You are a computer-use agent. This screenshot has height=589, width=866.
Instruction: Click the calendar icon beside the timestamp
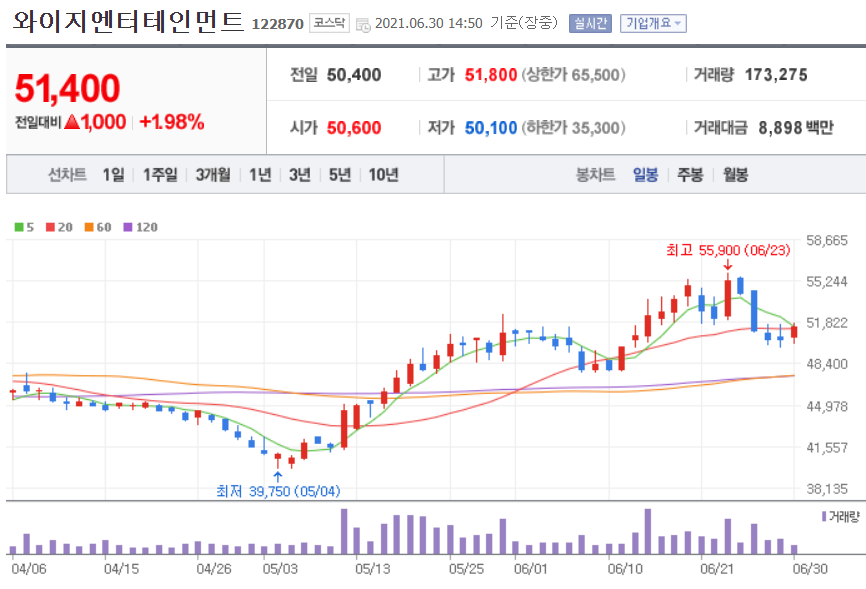(x=363, y=24)
